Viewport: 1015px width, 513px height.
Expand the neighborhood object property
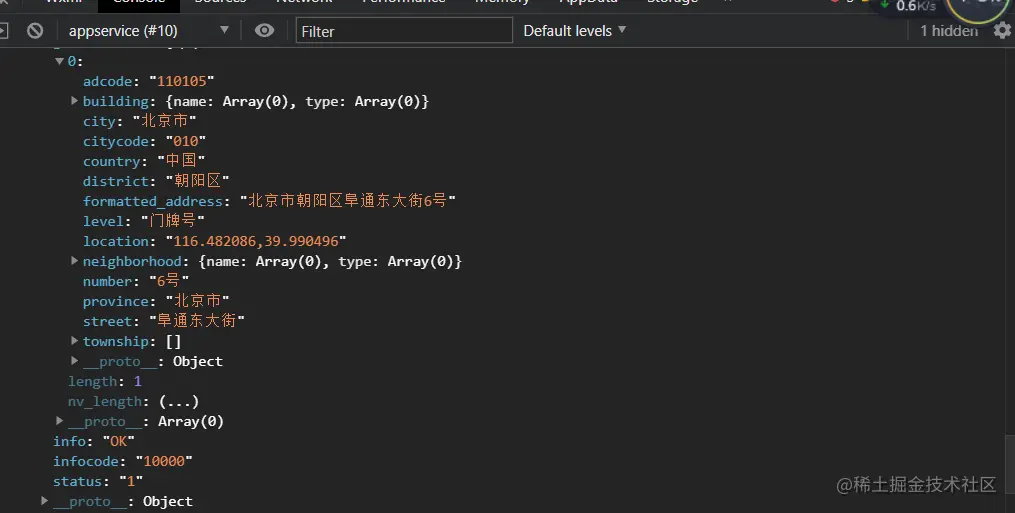[x=74, y=261]
